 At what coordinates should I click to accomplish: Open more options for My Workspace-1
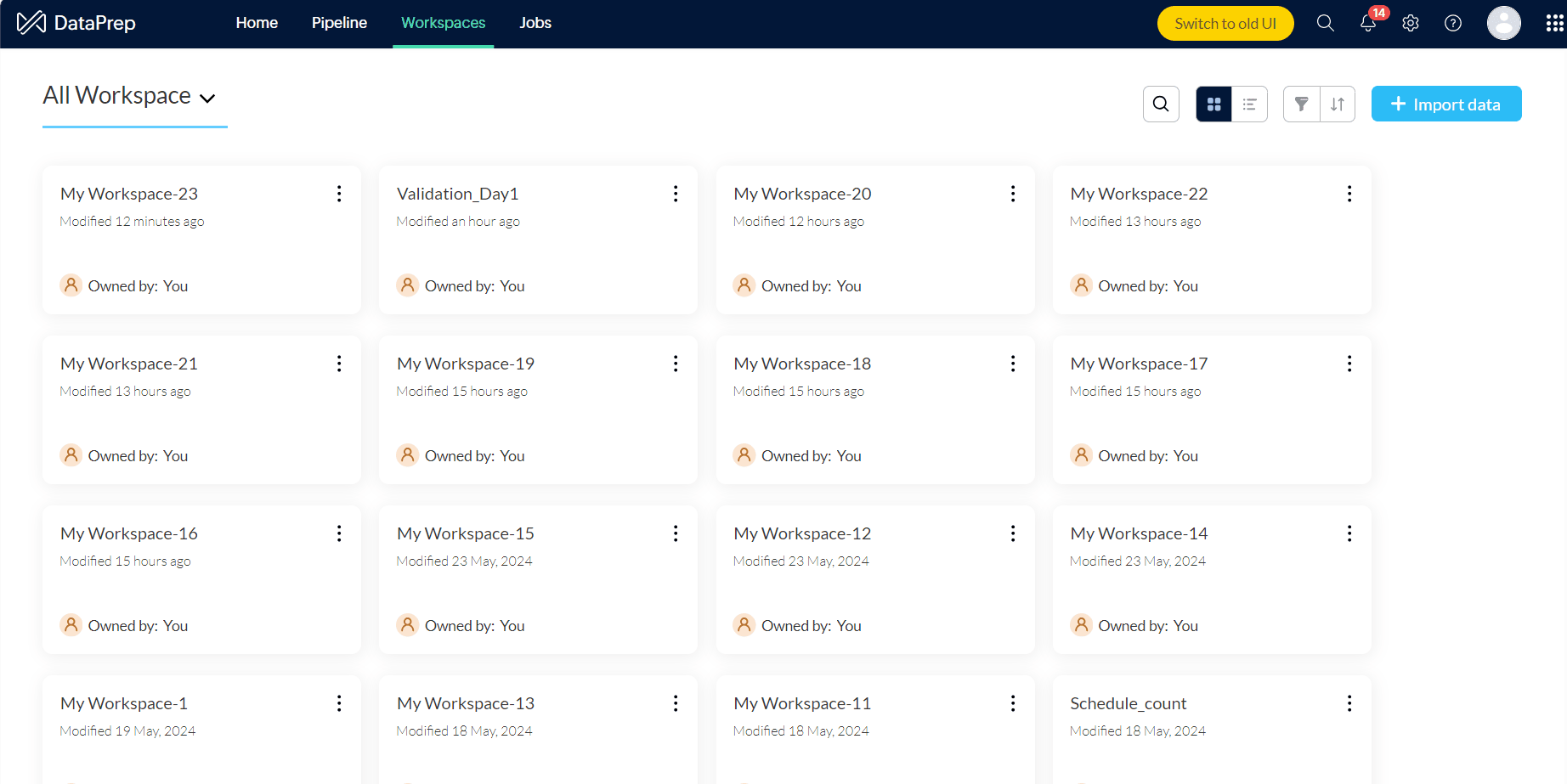(339, 703)
